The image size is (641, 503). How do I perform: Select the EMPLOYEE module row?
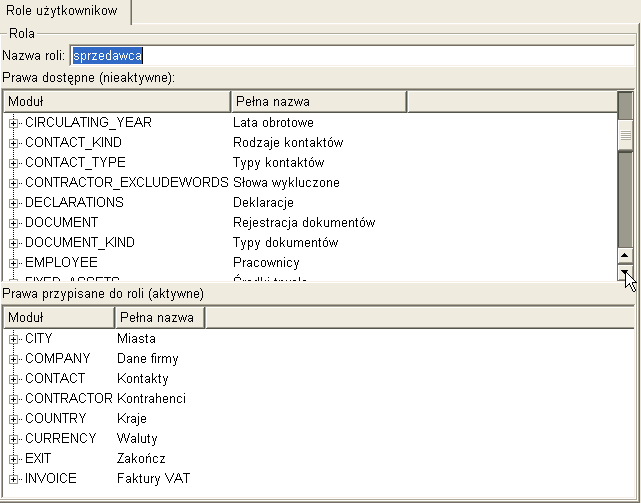tap(61, 263)
